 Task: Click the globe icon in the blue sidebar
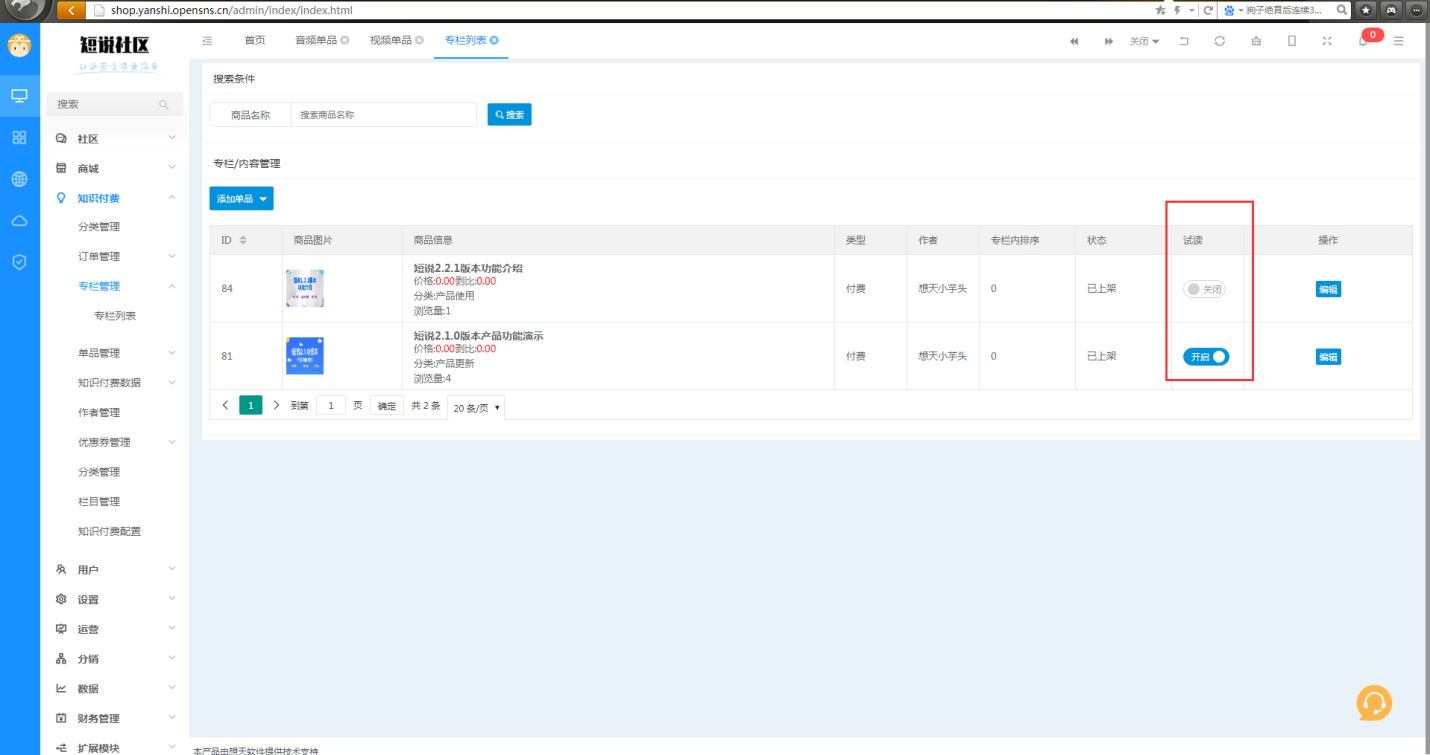19,180
